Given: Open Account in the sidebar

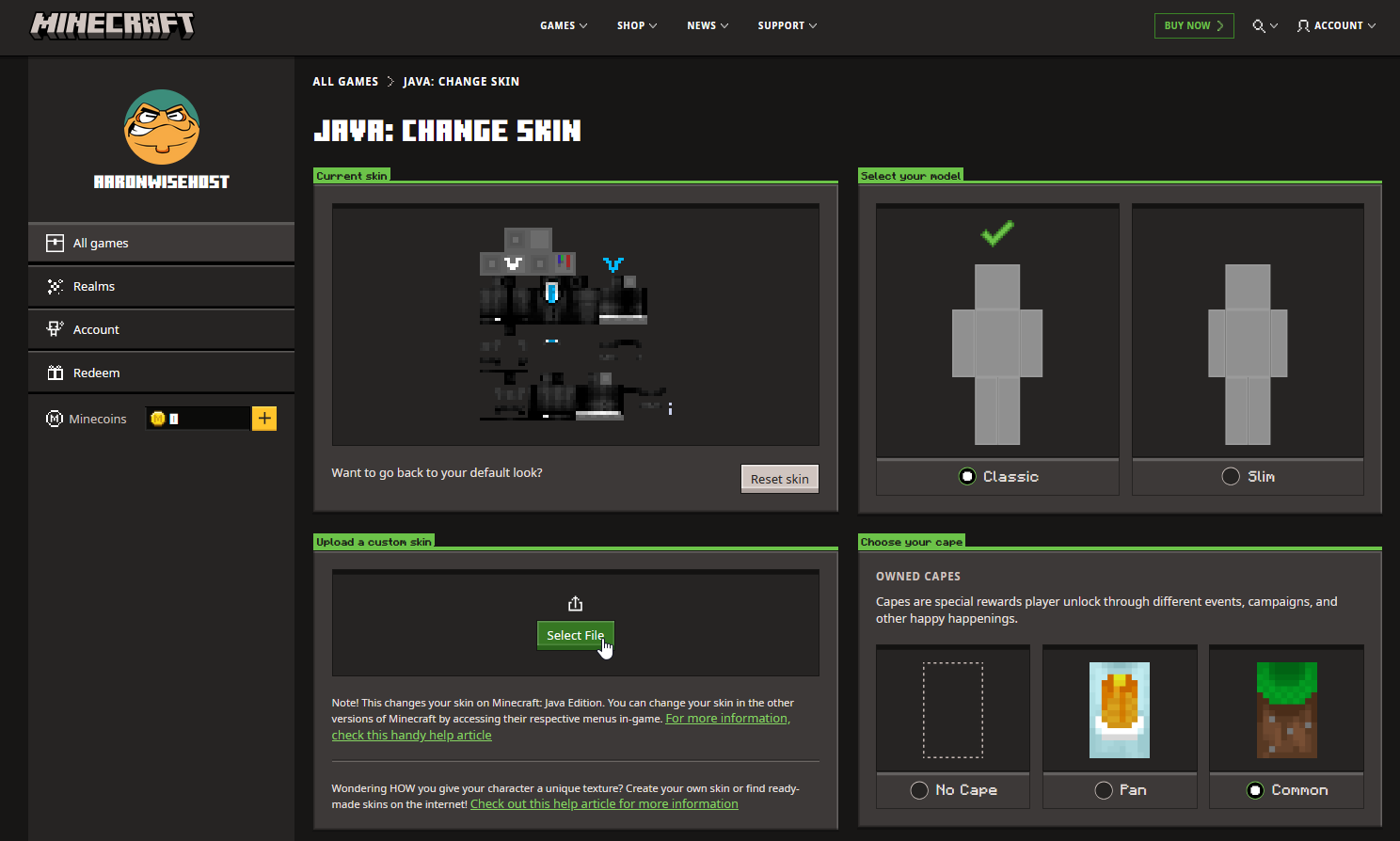Looking at the screenshot, I should coord(162,329).
